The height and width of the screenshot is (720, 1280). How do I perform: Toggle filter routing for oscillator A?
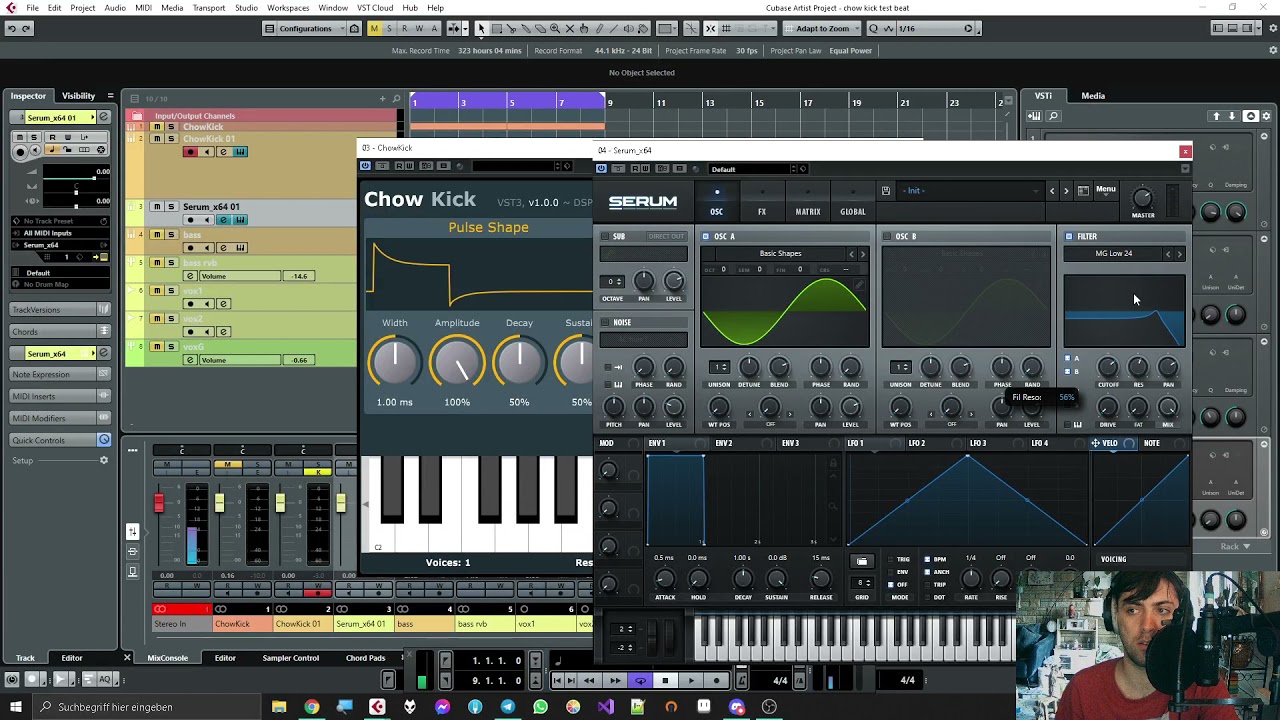(1068, 359)
